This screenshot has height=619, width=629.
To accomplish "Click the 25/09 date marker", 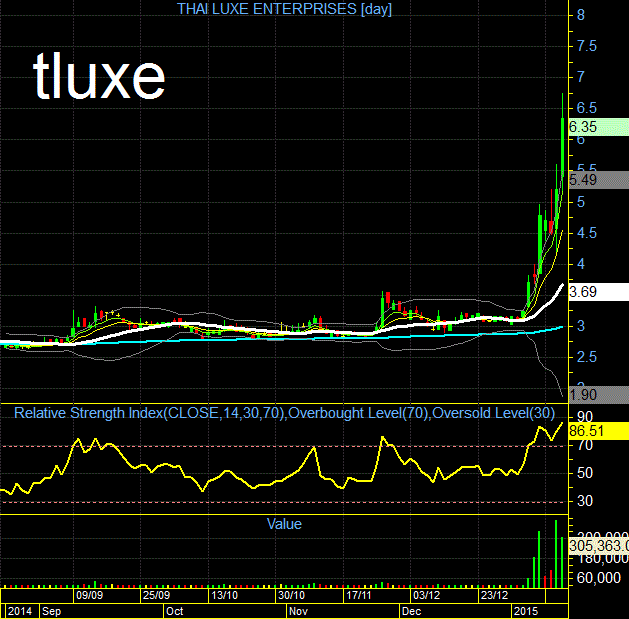I will coord(156,595).
